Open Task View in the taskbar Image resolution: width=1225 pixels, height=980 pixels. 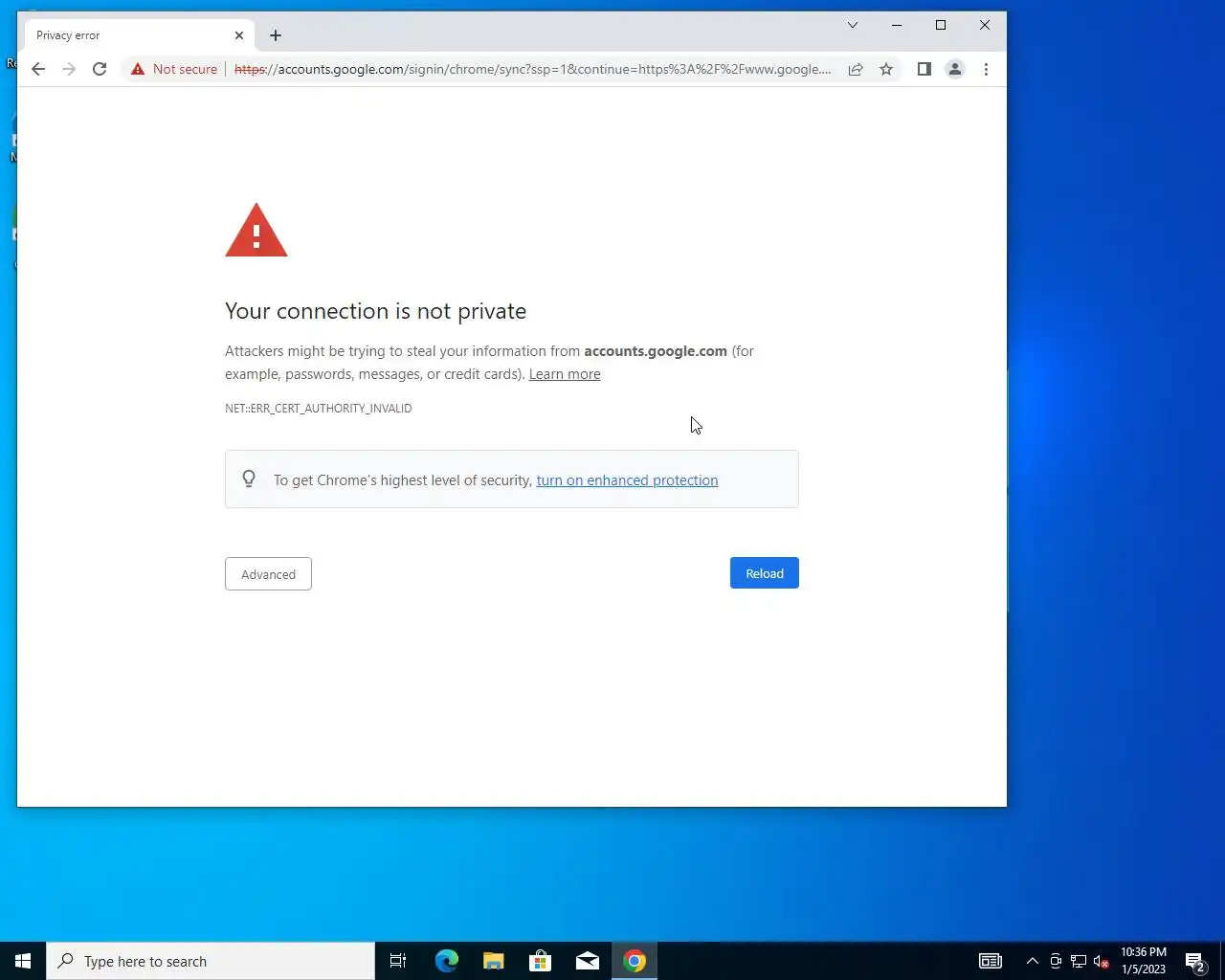[x=398, y=961]
